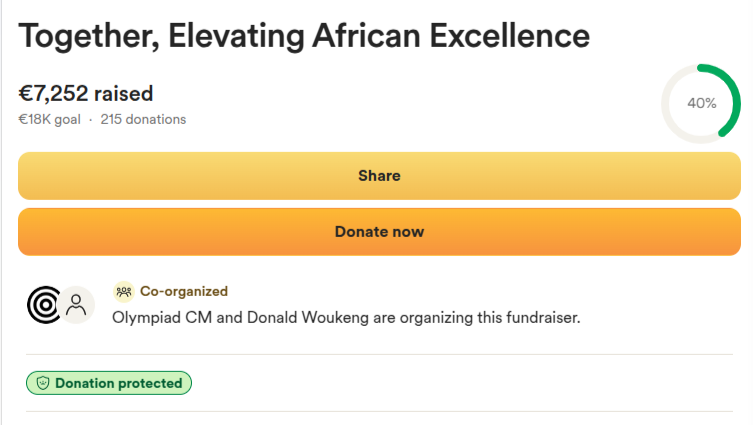
Task: Click the Co-organized label text
Action: 184,291
